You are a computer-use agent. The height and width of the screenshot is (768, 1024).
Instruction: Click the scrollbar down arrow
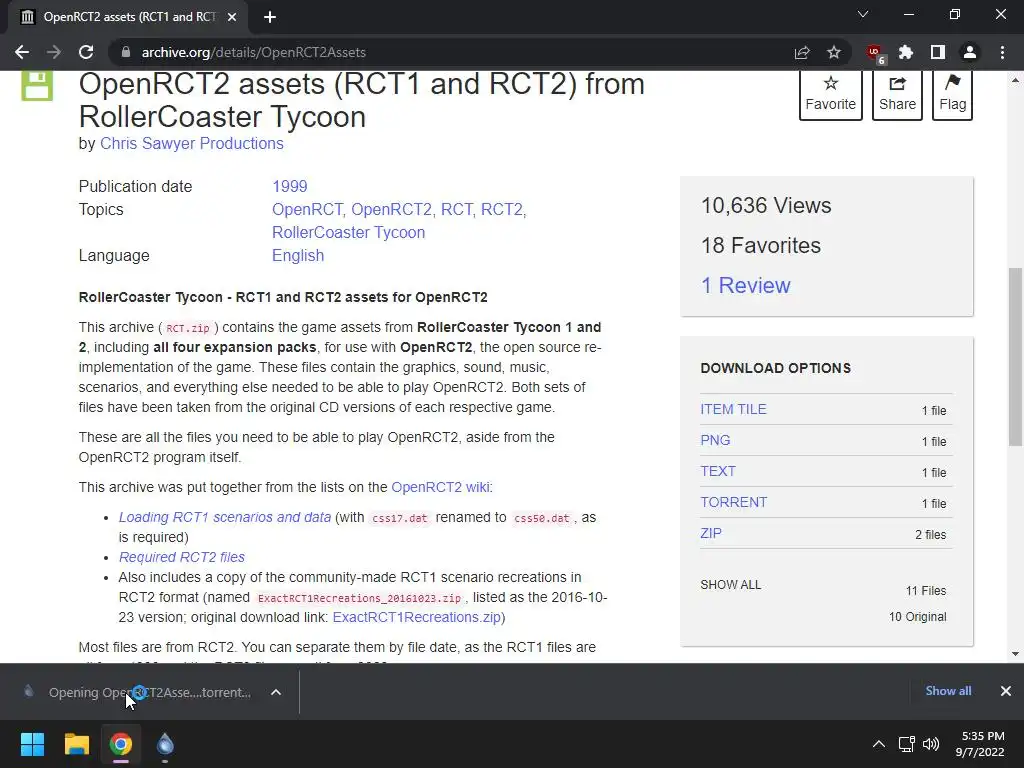tap(1015, 654)
